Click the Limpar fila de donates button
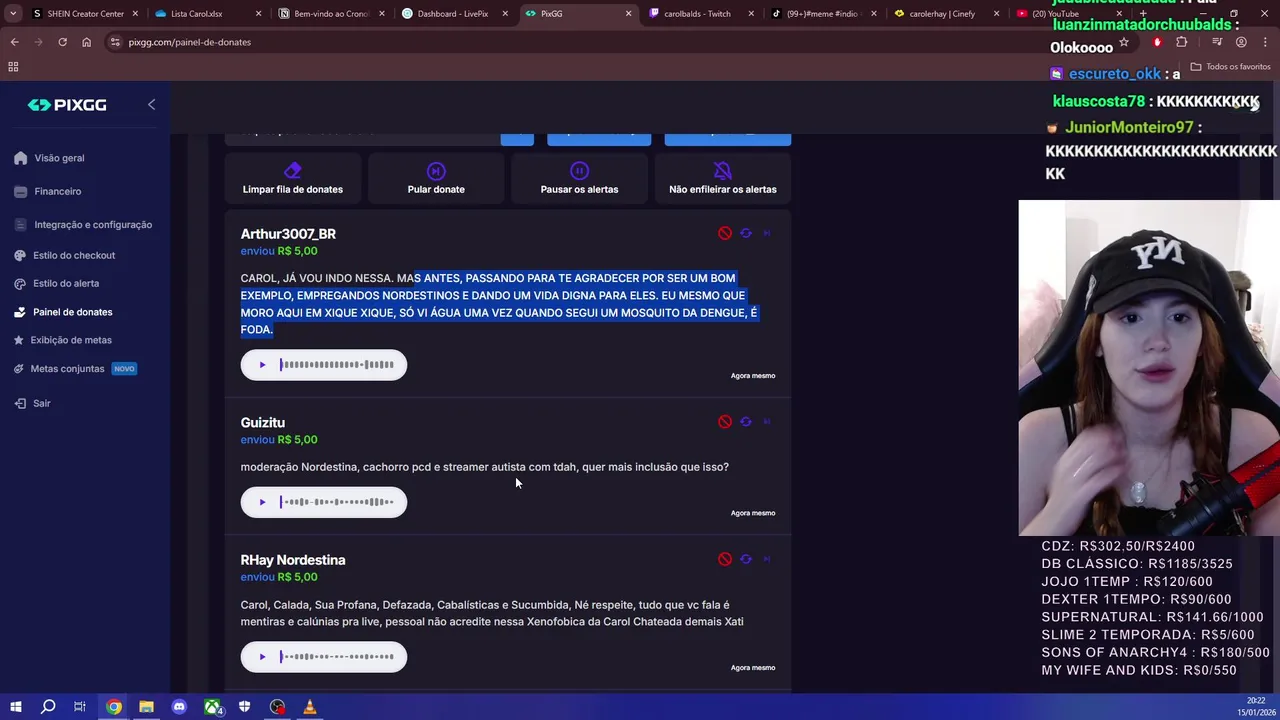The image size is (1280, 720). pyautogui.click(x=292, y=179)
